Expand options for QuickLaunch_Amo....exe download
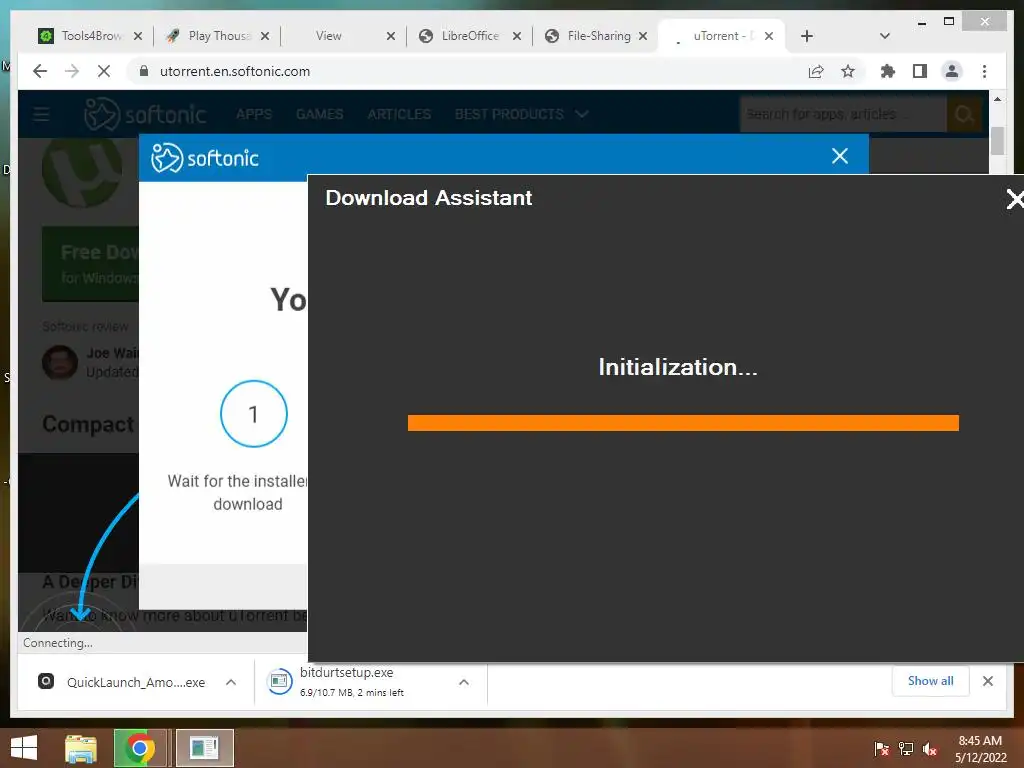 point(231,682)
